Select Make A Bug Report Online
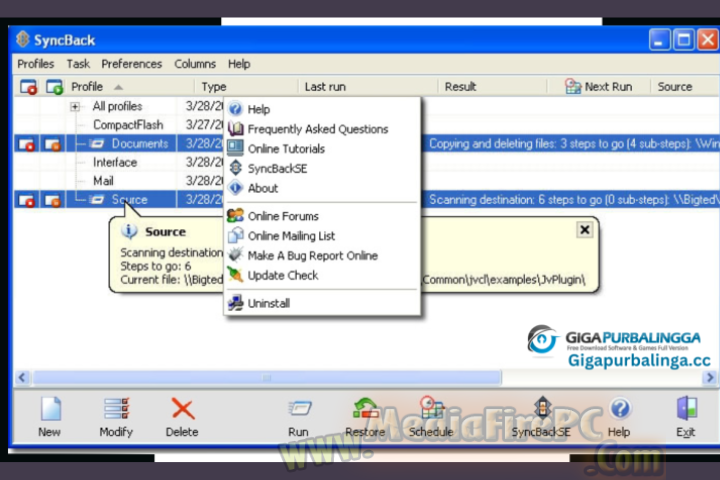The height and width of the screenshot is (480, 720). pos(322,255)
